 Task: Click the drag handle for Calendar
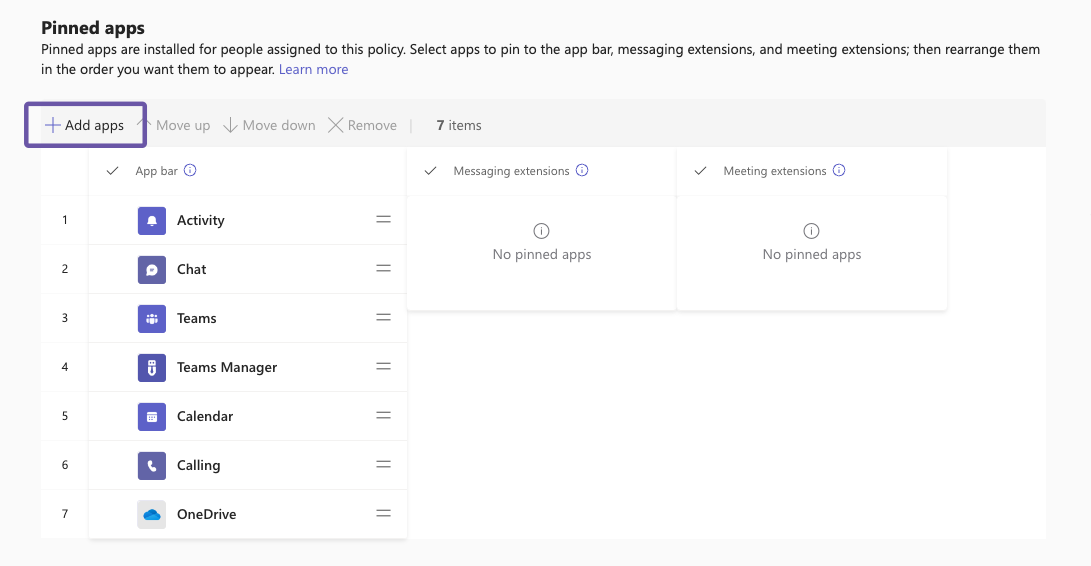tap(383, 416)
